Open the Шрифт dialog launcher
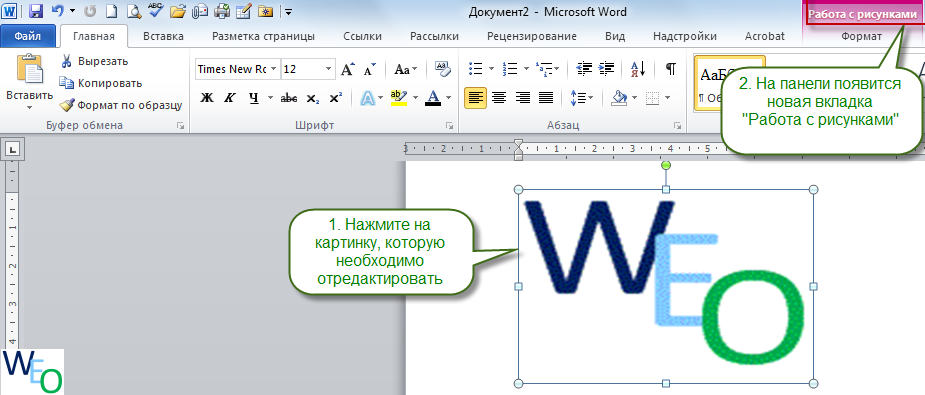925x395 pixels. click(449, 126)
